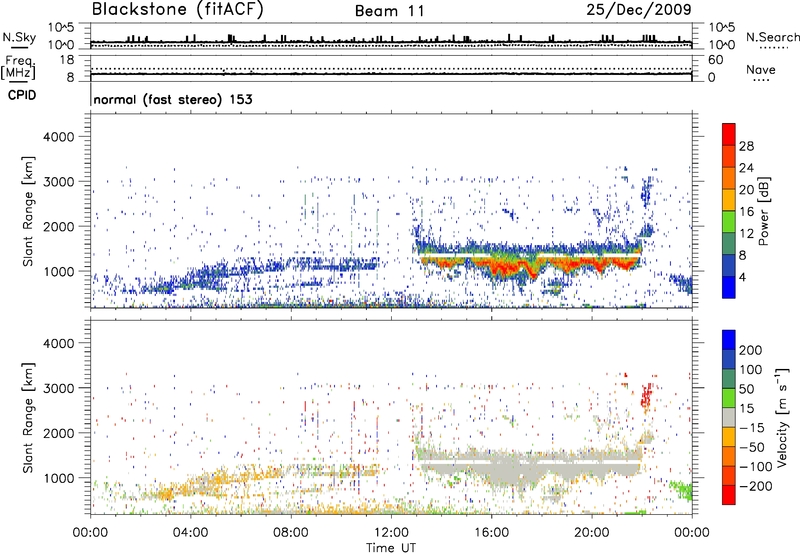
Task: Click the 'Beam 11' label
Action: tap(390, 11)
